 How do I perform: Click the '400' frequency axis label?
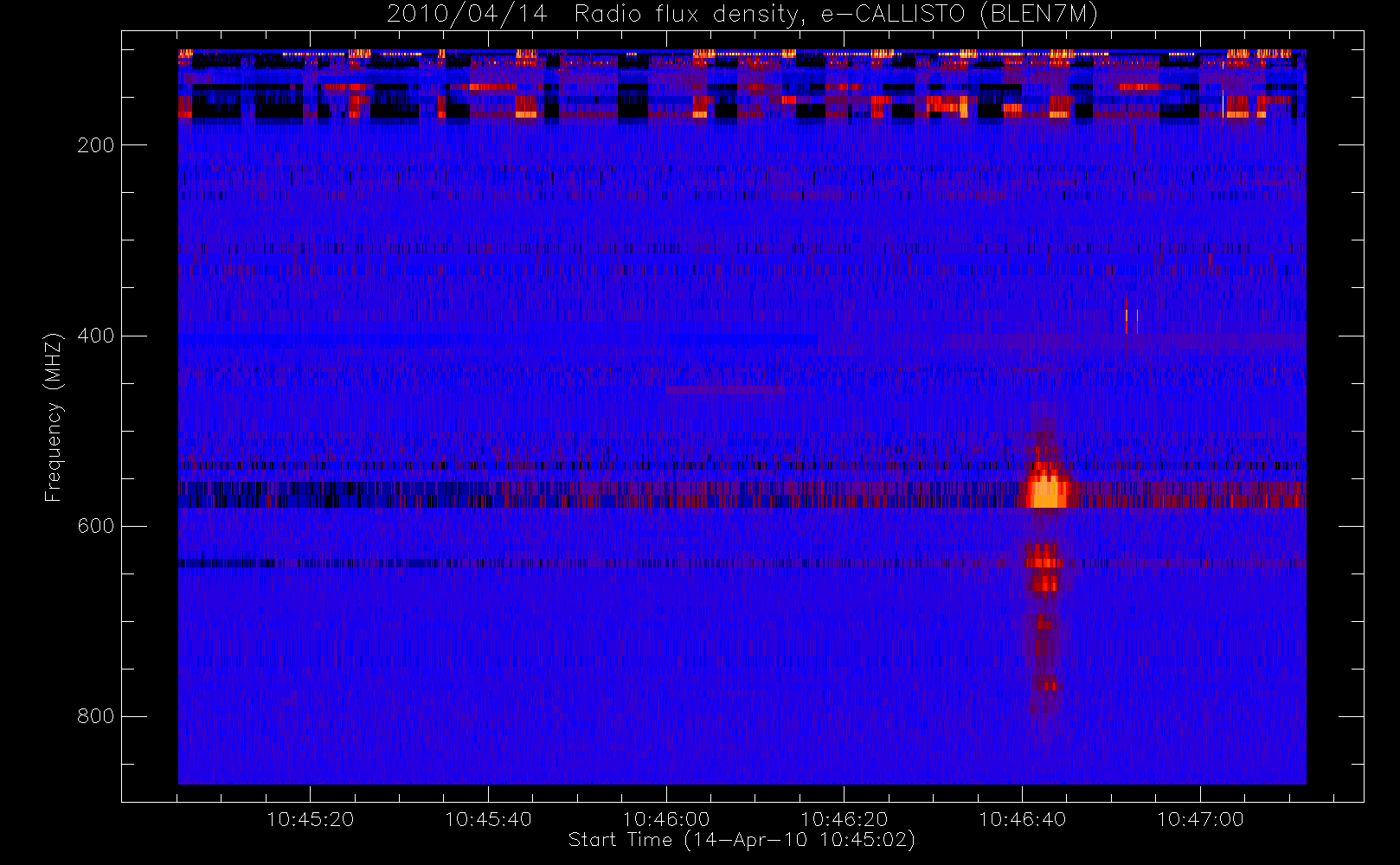[96, 336]
